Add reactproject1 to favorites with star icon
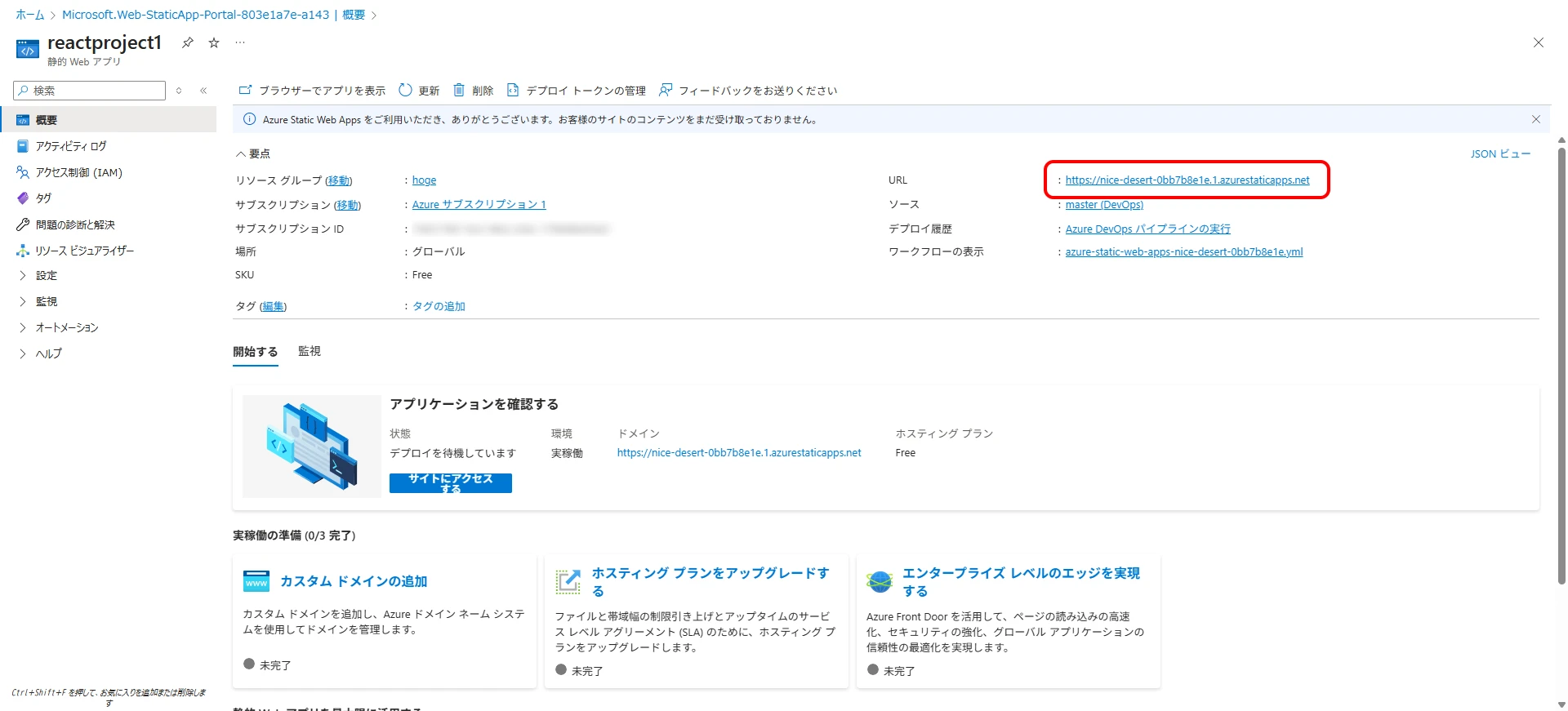The image size is (1568, 711). [214, 42]
